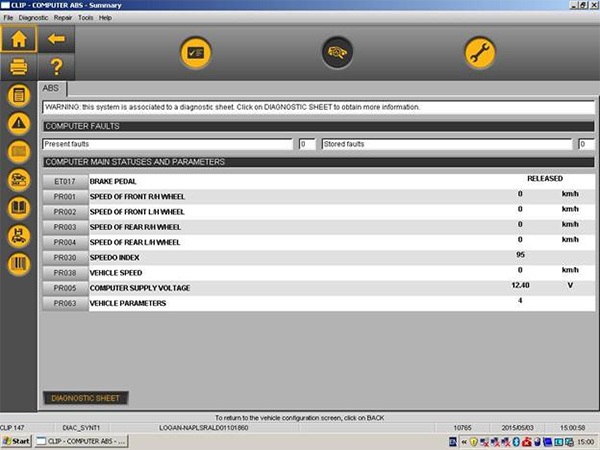Click the open book icon in sidebar
Screen dimensions: 600x450
point(18,208)
